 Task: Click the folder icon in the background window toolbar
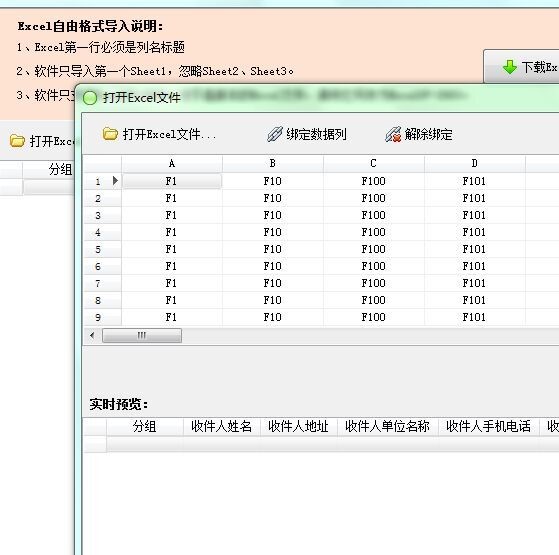17,141
